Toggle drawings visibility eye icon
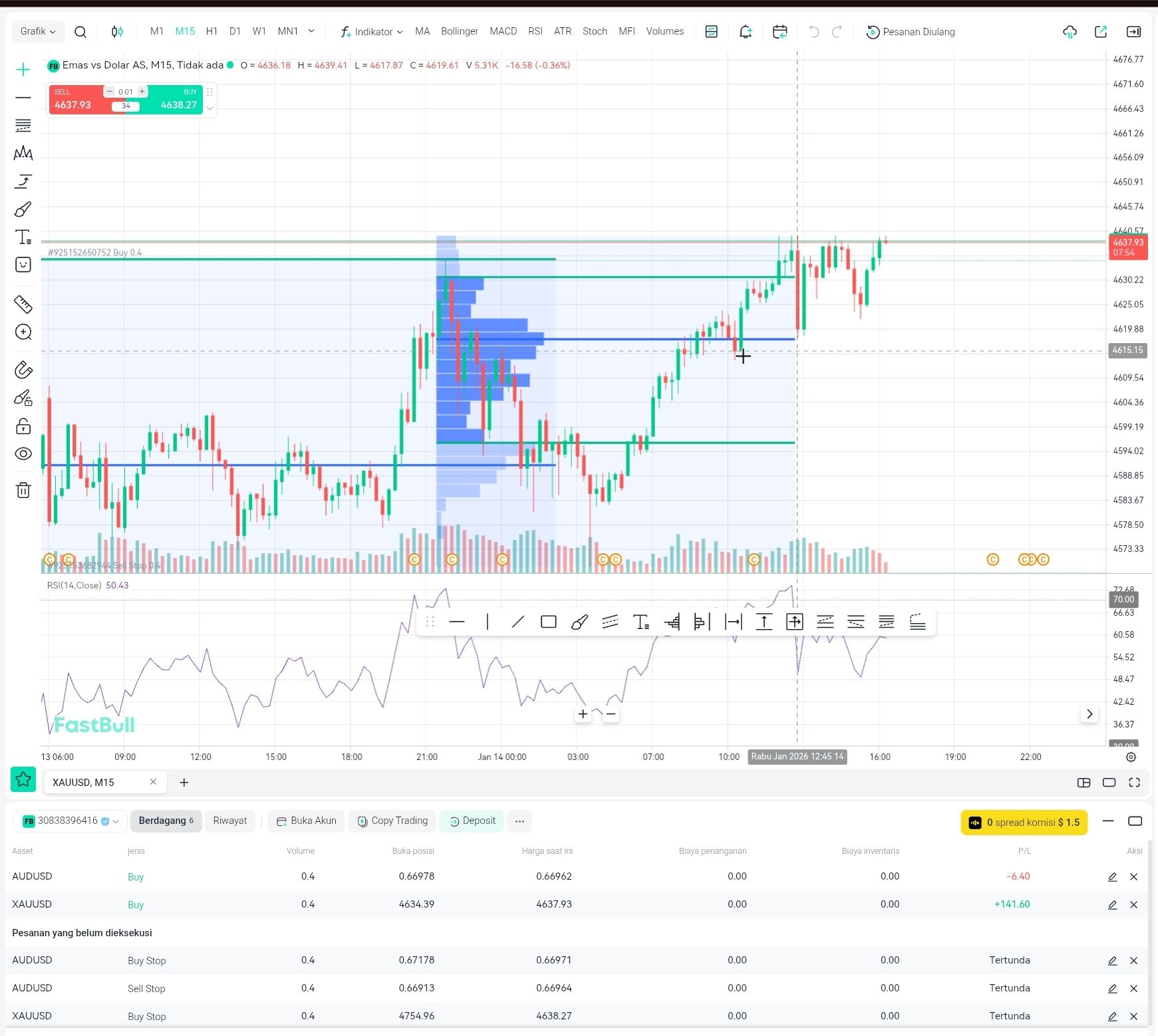Viewport: 1158px width, 1036px height. (23, 453)
